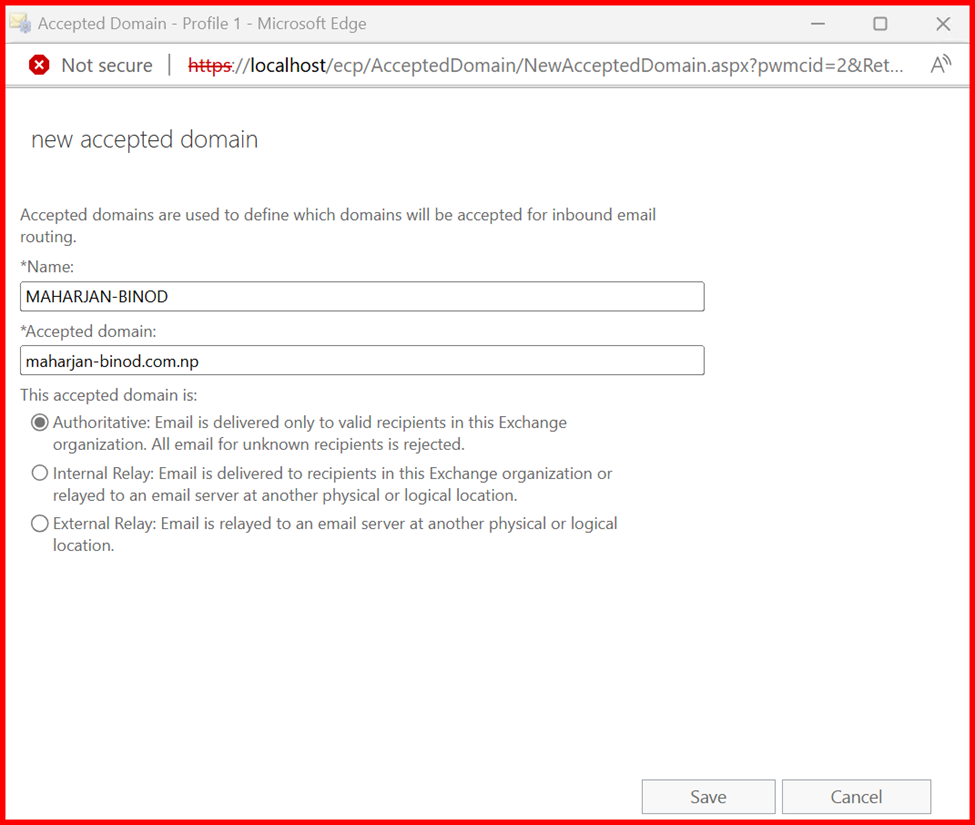Click the red Not secure warning icon

click(39, 65)
